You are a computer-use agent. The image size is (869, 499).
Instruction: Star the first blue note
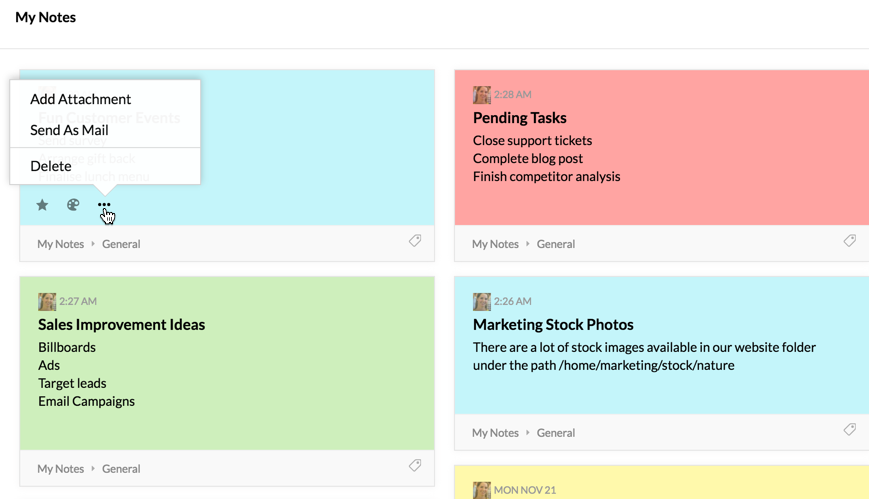(x=42, y=205)
